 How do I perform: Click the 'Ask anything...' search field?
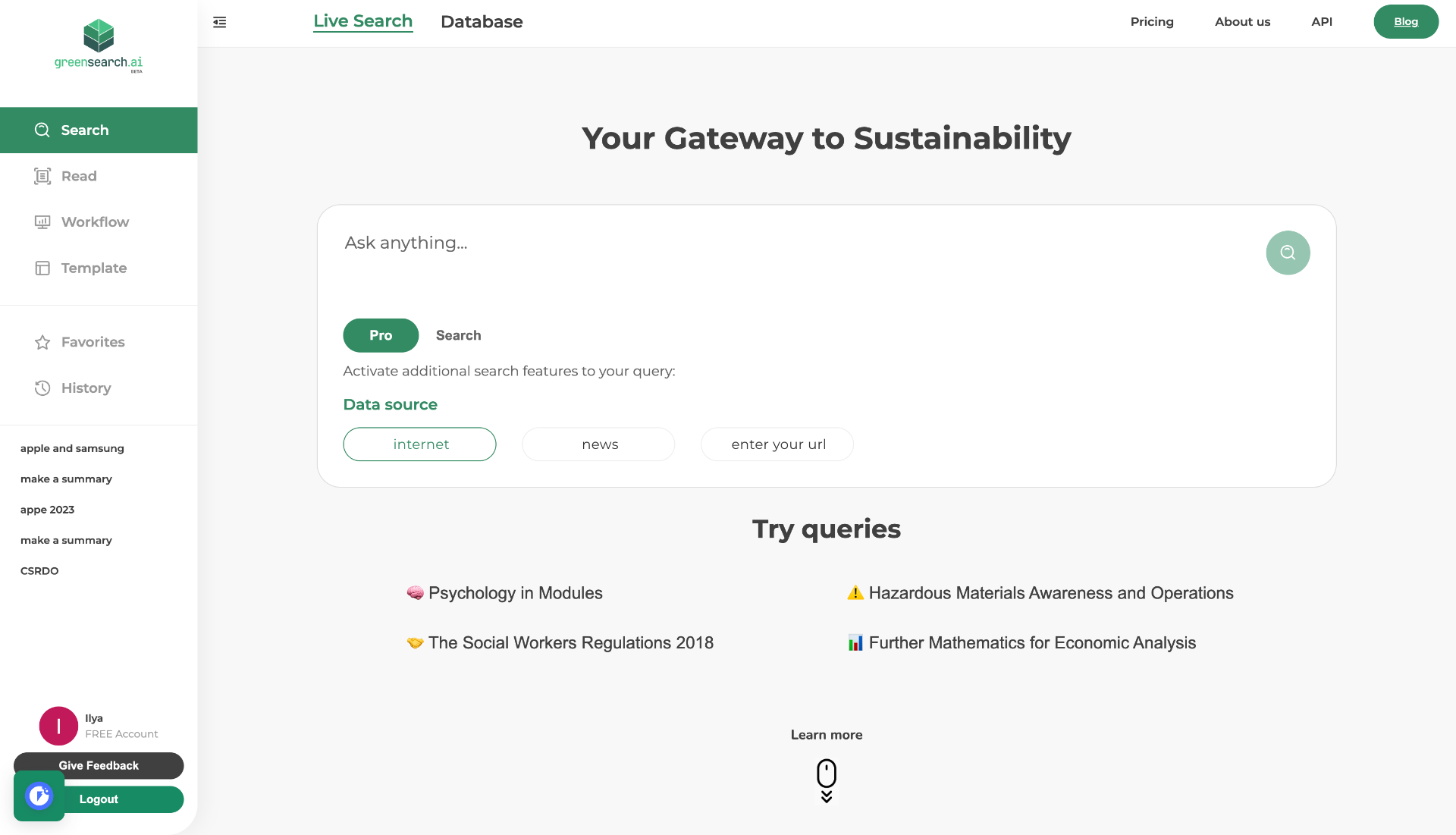[682, 243]
